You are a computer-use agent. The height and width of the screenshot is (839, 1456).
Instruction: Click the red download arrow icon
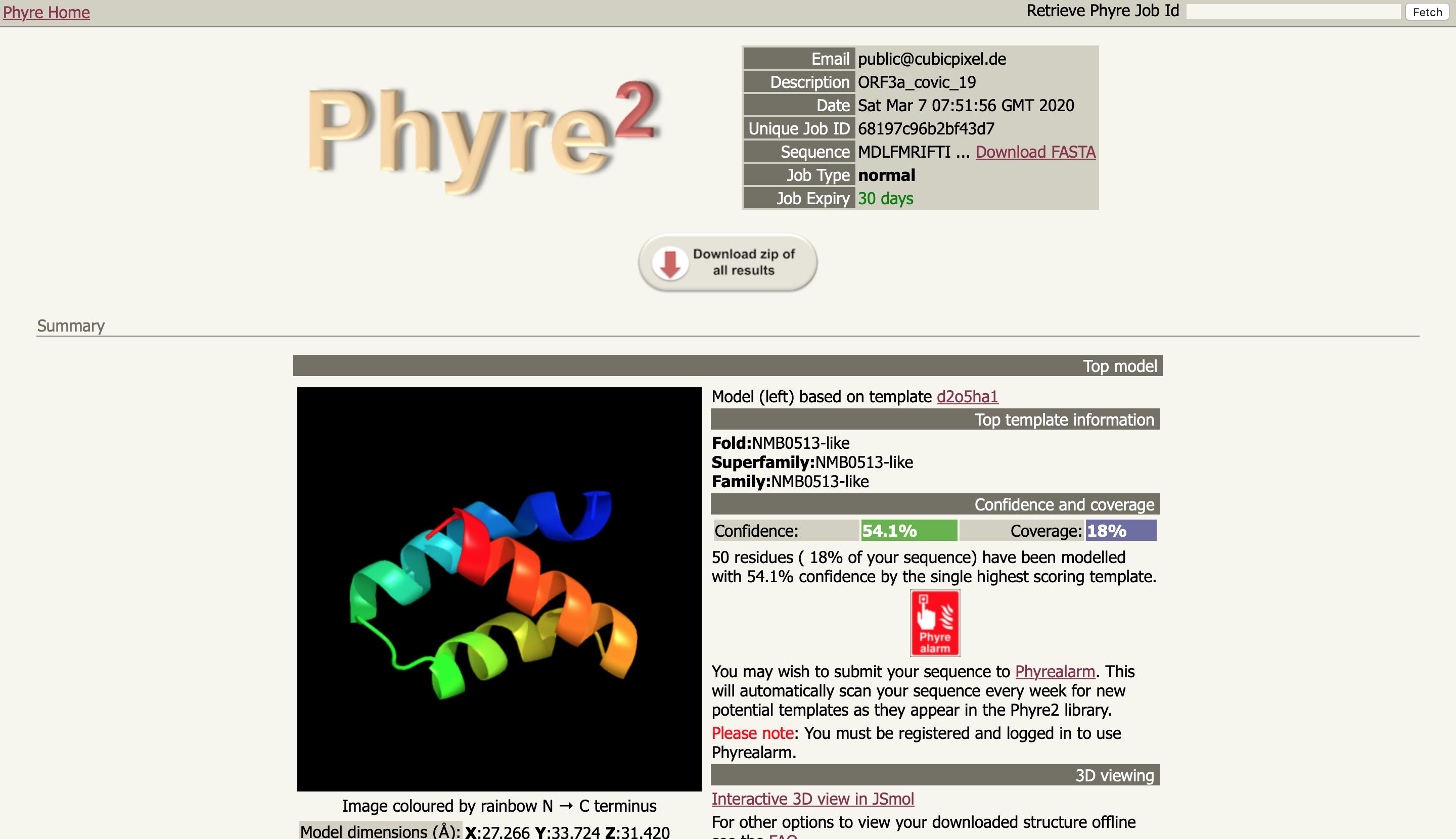point(670,263)
